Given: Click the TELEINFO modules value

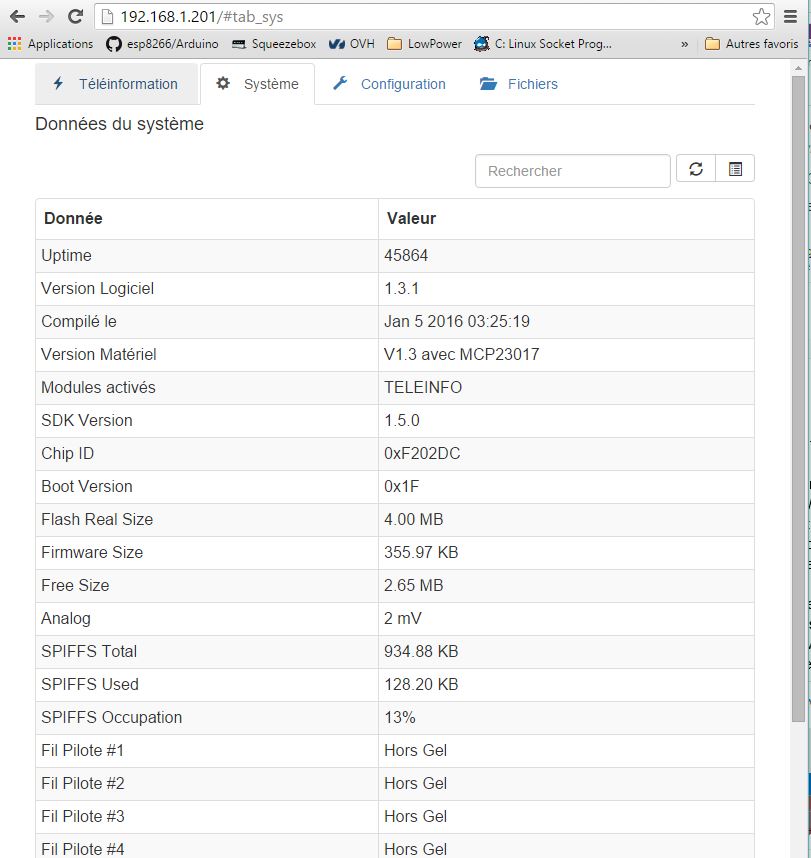Looking at the screenshot, I should coord(423,387).
